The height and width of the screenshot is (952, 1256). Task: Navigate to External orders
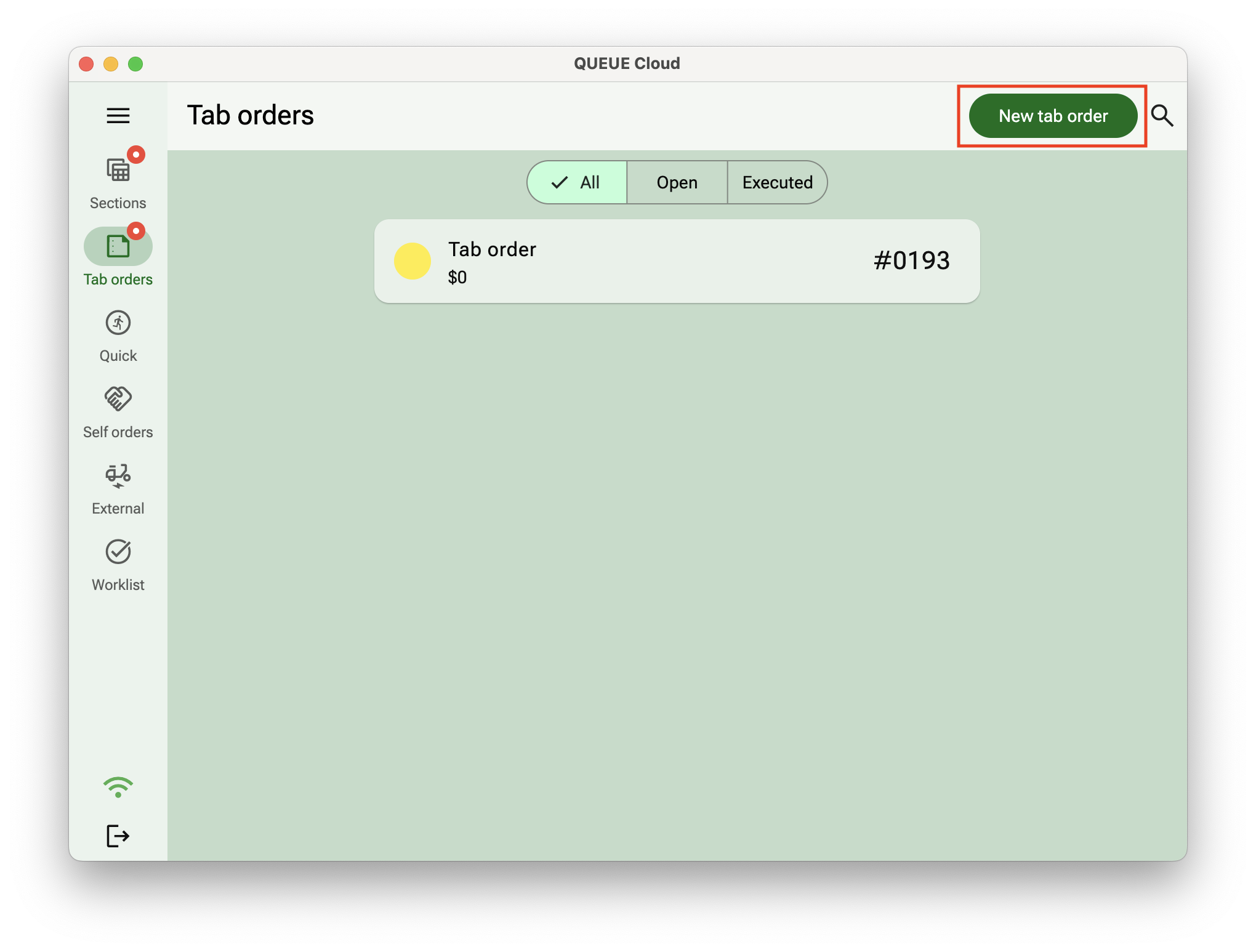[117, 487]
